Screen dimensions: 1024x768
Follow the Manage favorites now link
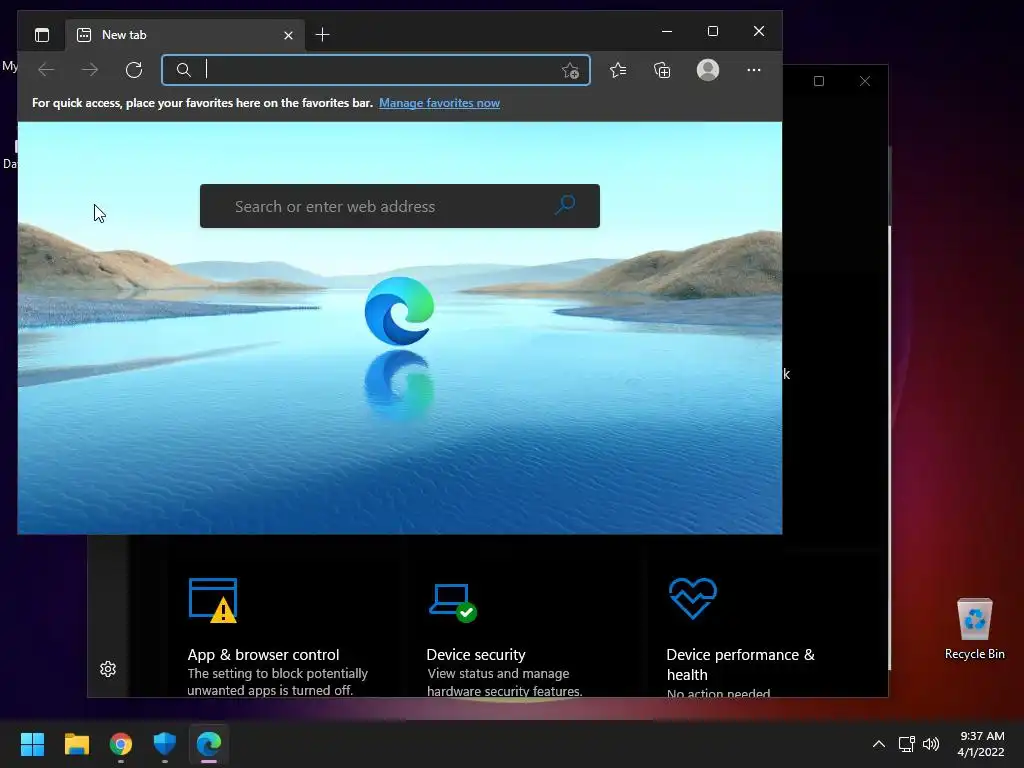(440, 103)
